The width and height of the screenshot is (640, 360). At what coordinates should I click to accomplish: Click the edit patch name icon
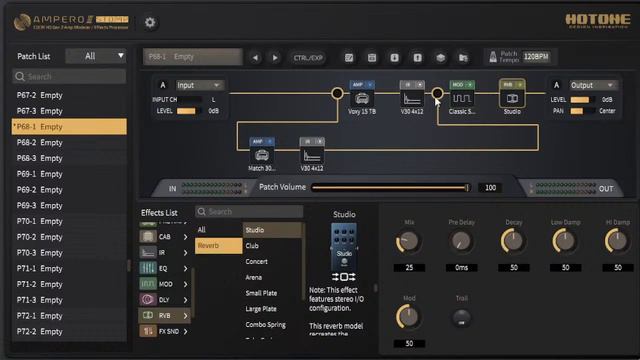point(349,58)
